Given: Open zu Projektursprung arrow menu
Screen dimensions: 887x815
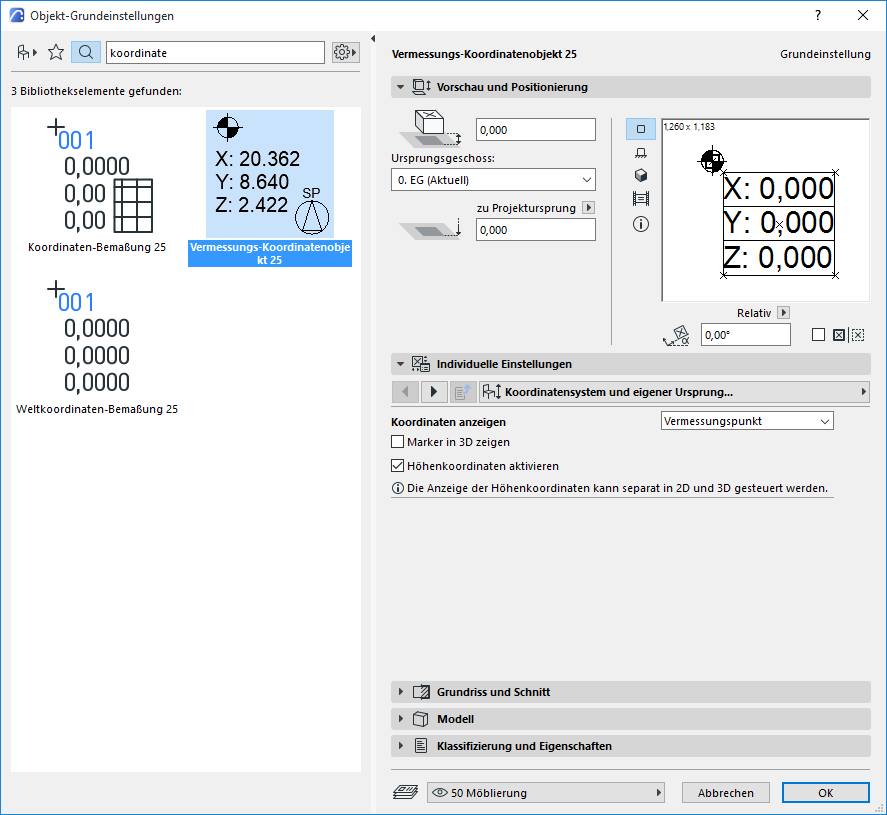Looking at the screenshot, I should (x=588, y=208).
